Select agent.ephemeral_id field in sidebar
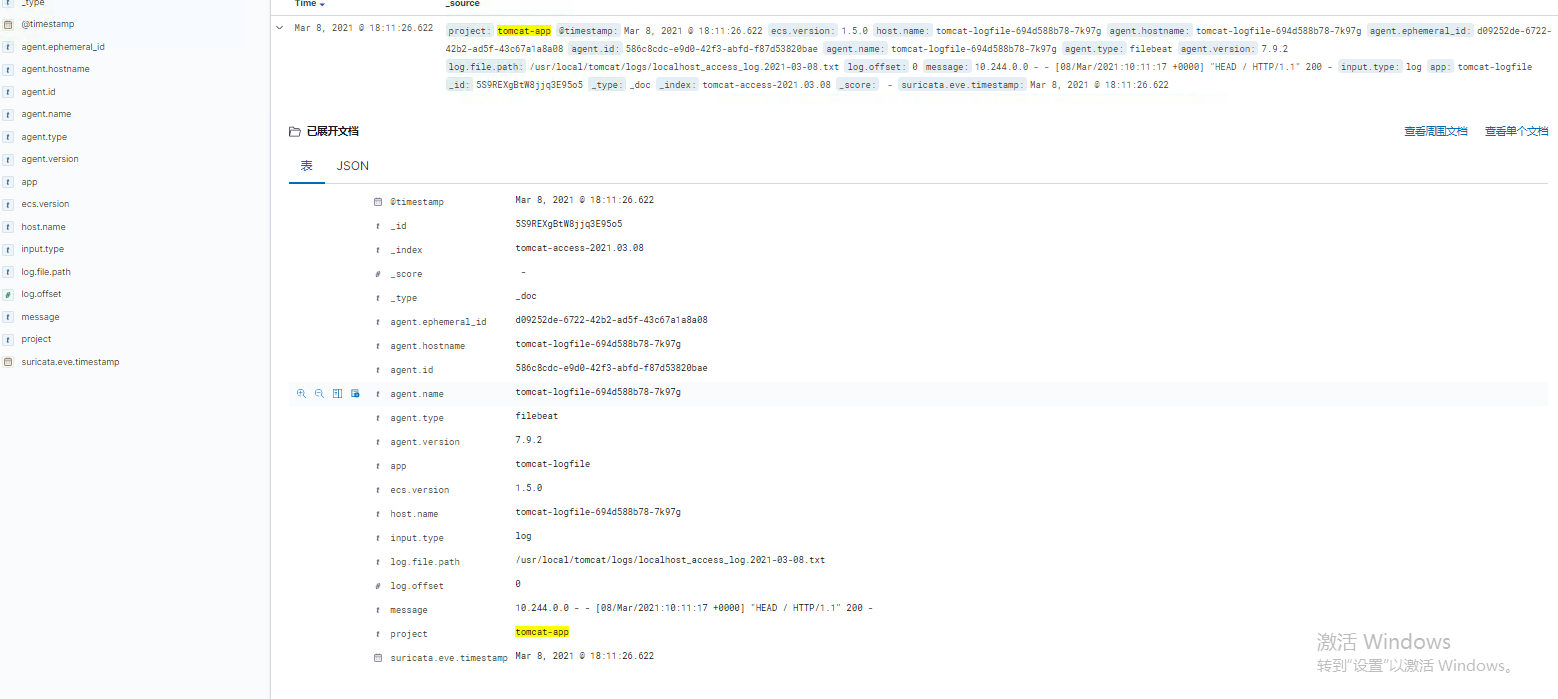The width and height of the screenshot is (1558, 699). (63, 47)
